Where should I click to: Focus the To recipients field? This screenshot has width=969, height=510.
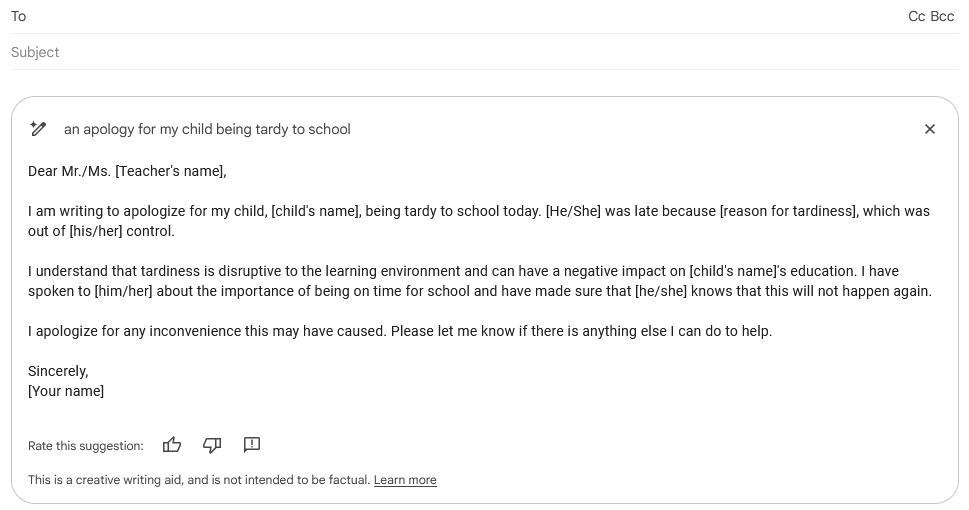coord(457,16)
